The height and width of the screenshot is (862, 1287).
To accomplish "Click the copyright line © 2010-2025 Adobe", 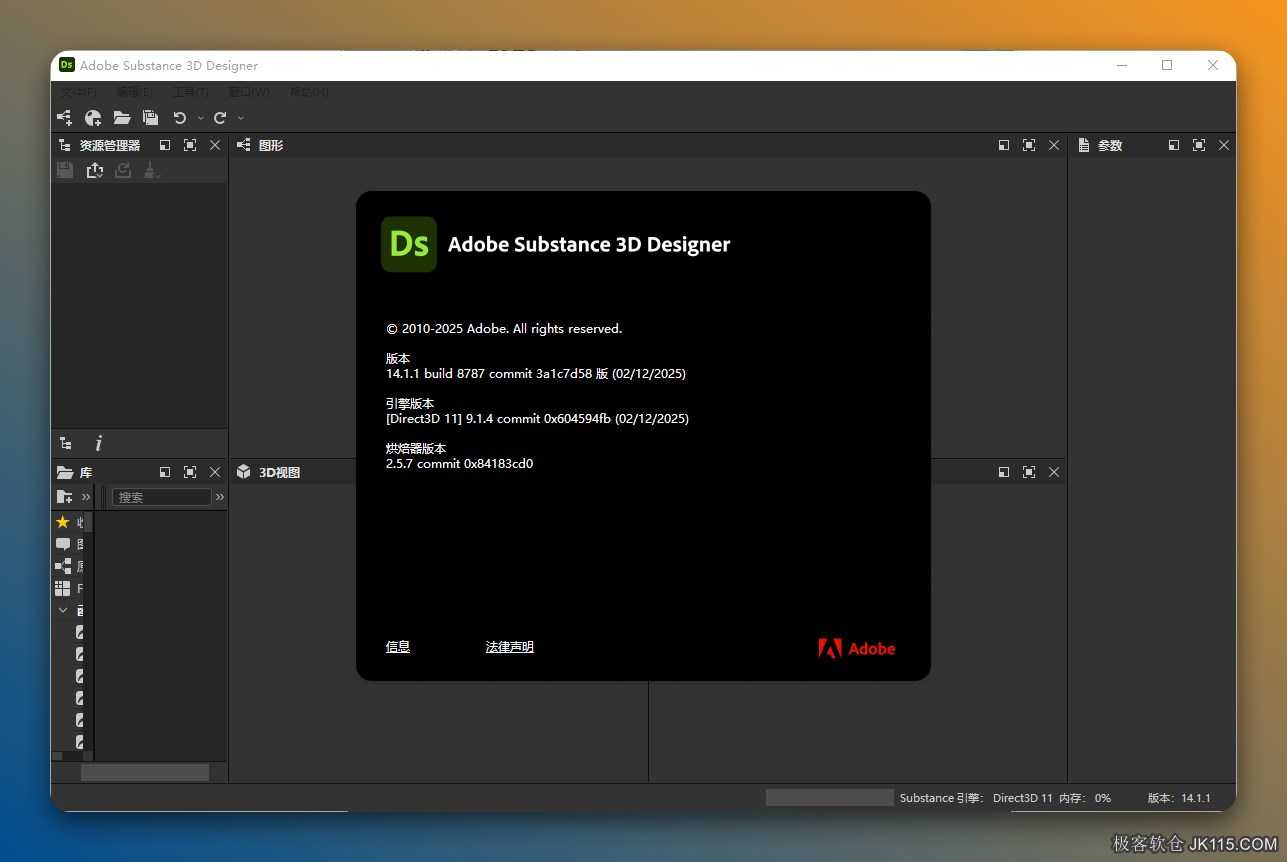I will point(504,329).
